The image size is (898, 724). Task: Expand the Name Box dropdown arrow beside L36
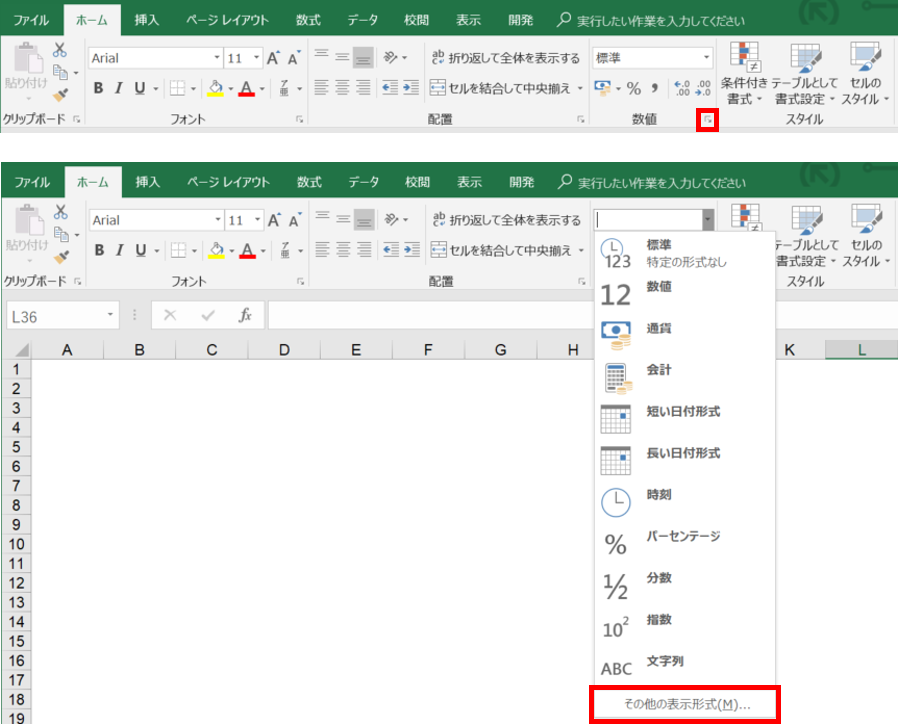pos(111,315)
